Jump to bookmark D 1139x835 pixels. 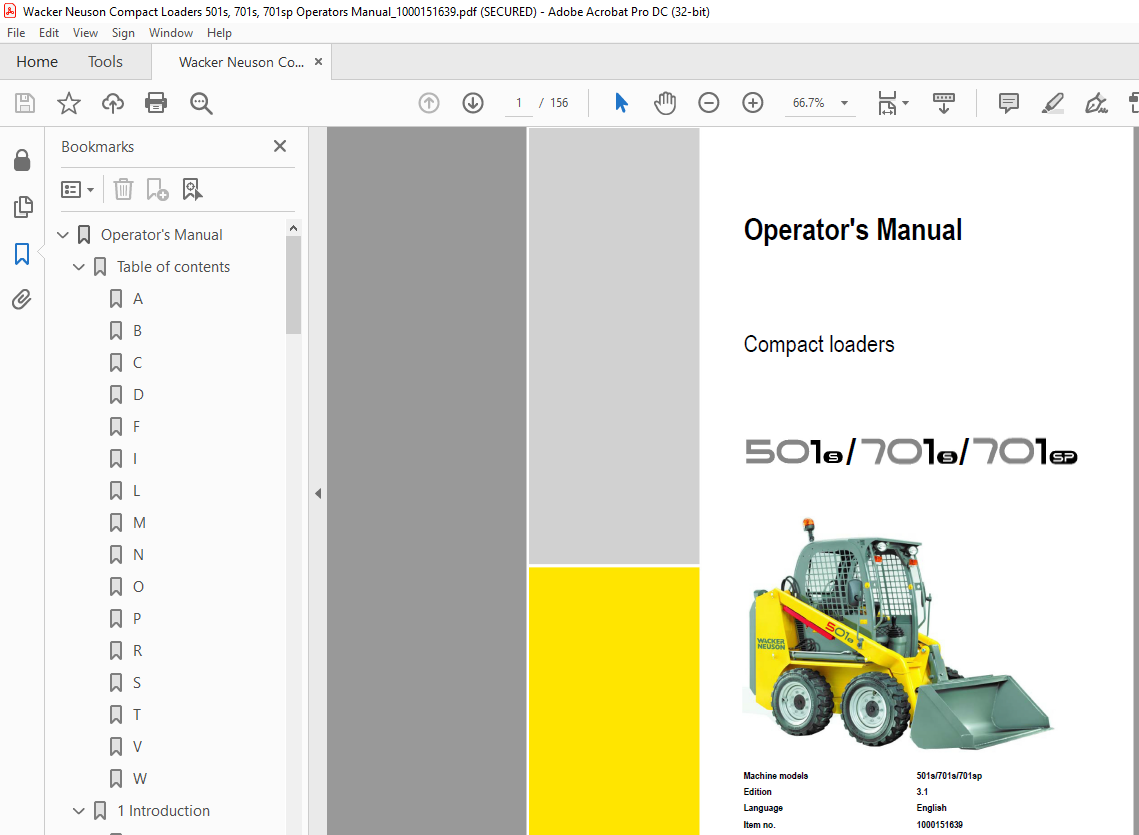point(138,395)
